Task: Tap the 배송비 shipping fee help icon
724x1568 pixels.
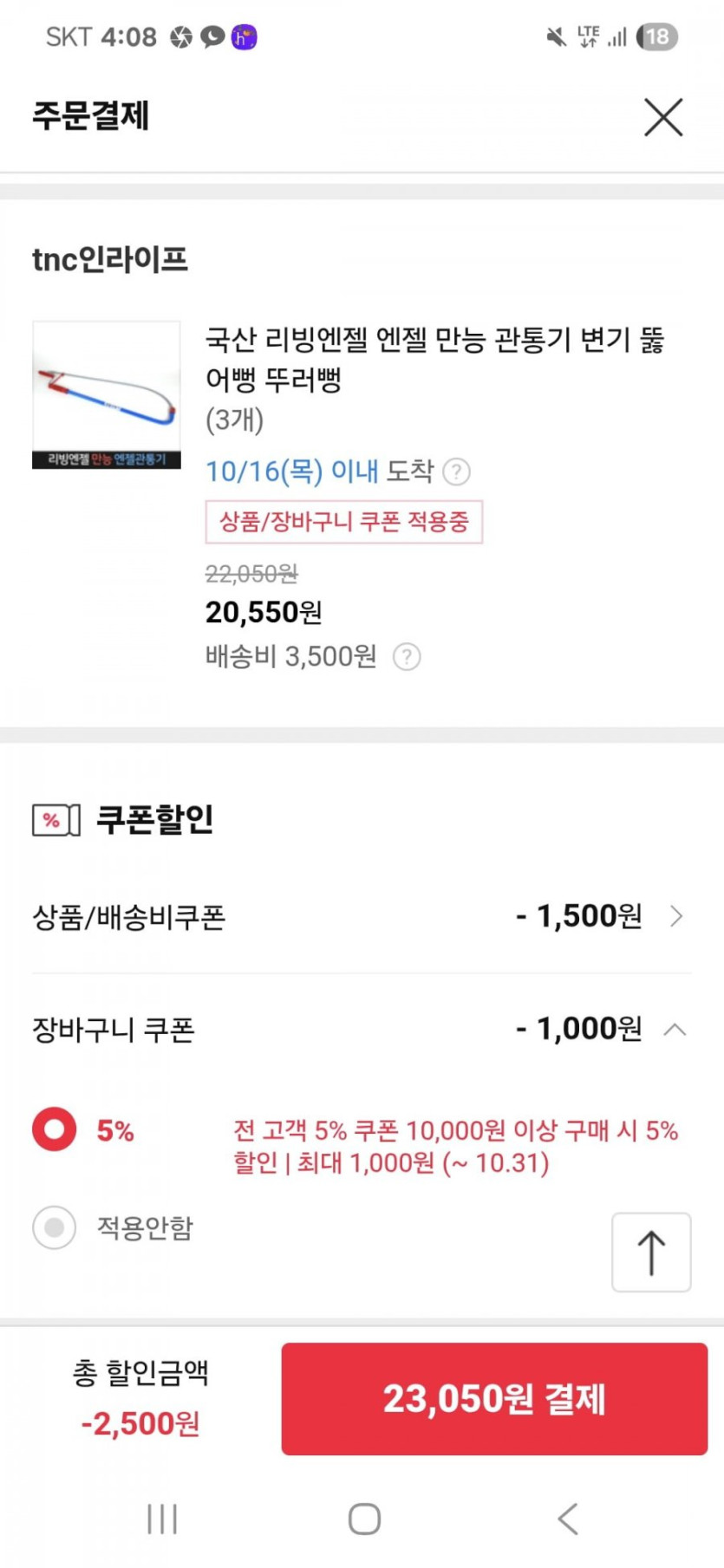Action: click(x=407, y=657)
